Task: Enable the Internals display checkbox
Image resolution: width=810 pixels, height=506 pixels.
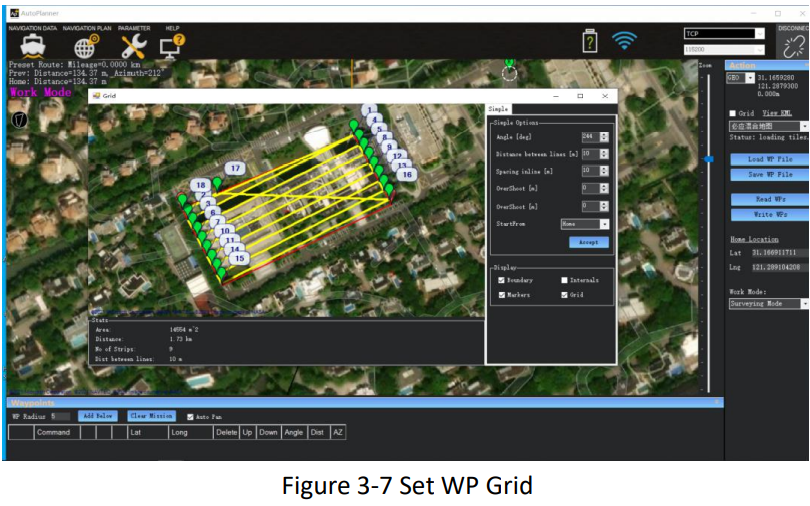Action: 564,281
